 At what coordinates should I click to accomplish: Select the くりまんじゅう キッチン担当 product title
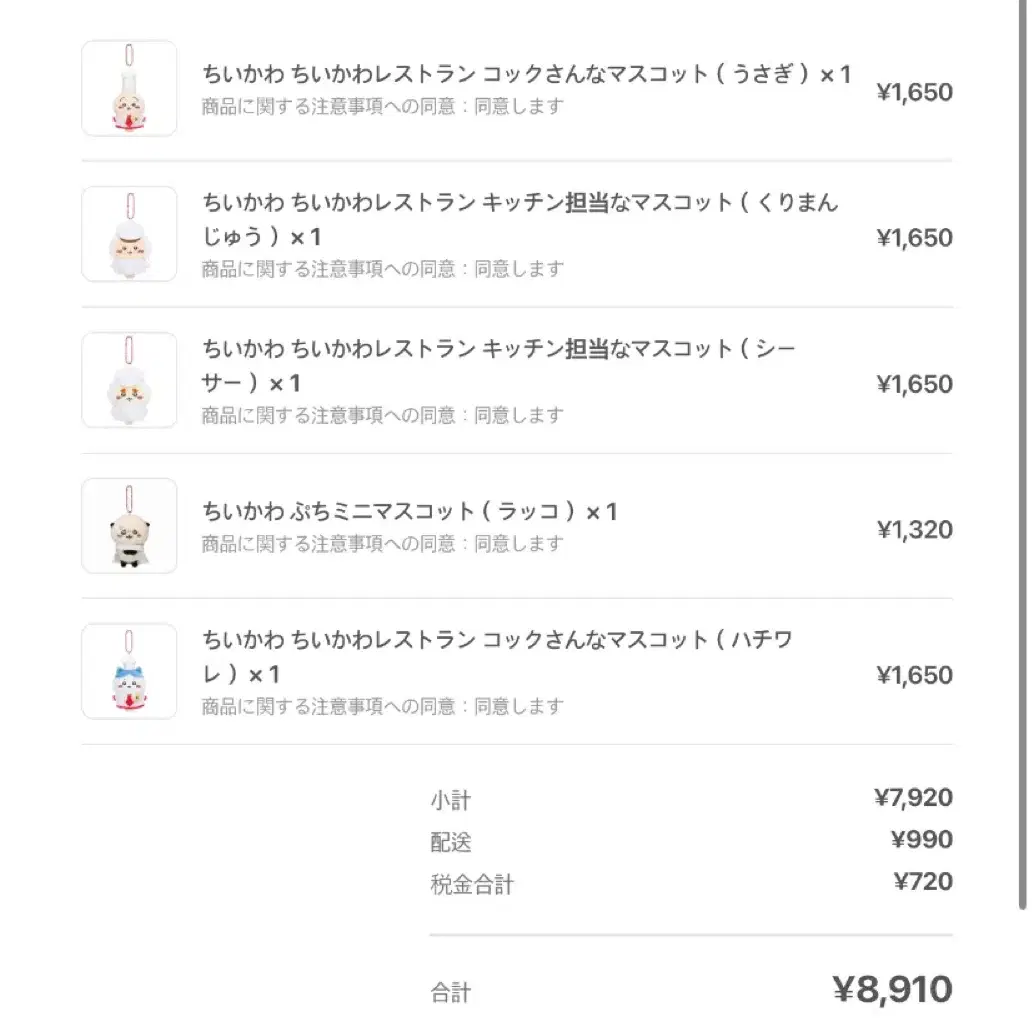520,219
